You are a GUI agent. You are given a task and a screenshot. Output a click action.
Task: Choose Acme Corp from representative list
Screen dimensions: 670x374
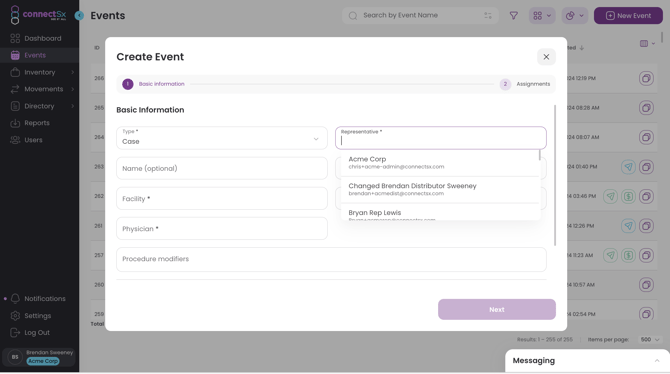440,163
